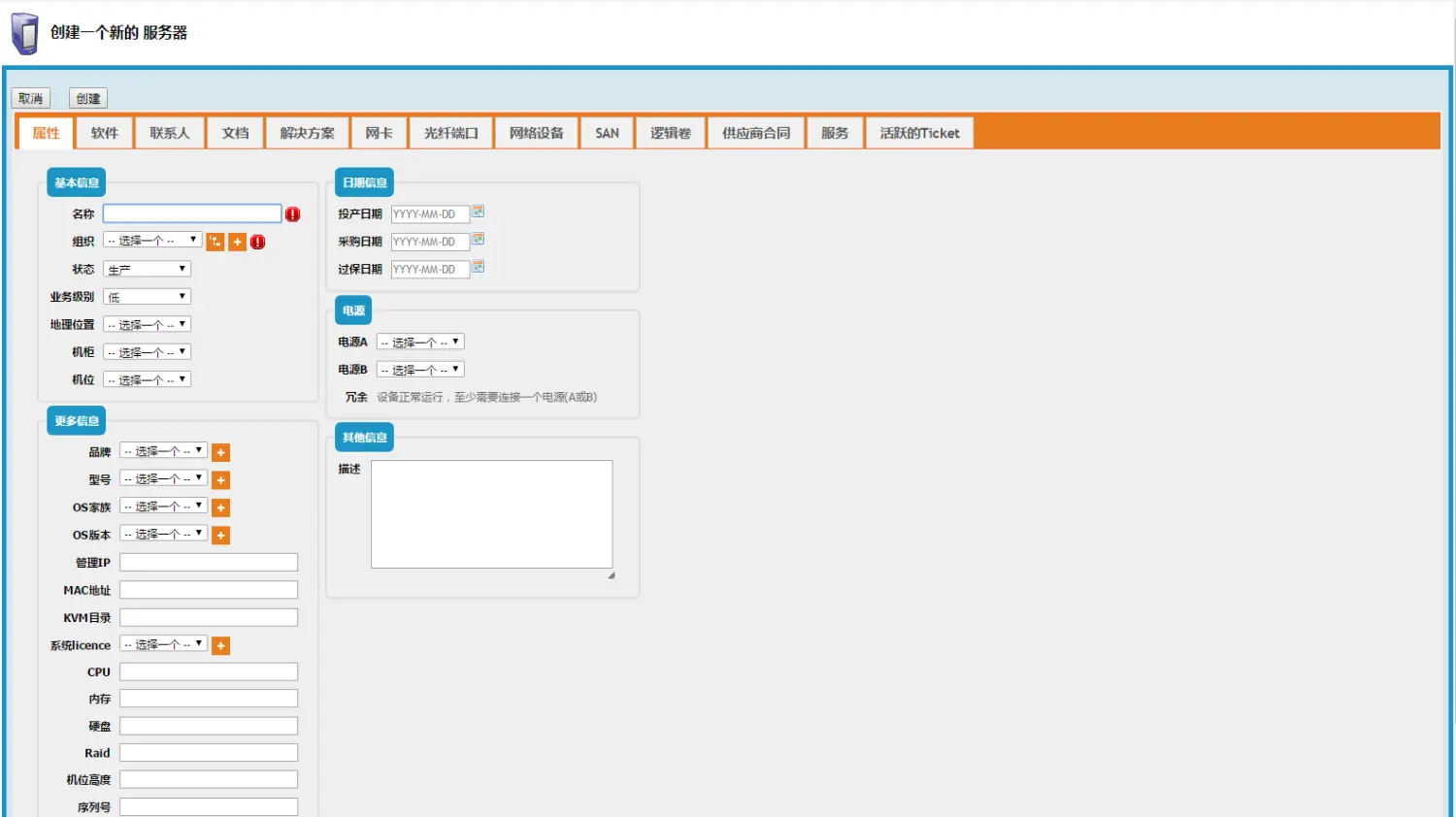Viewport: 1456px width, 817px height.
Task: Open the 组织 dropdown
Action: [152, 240]
